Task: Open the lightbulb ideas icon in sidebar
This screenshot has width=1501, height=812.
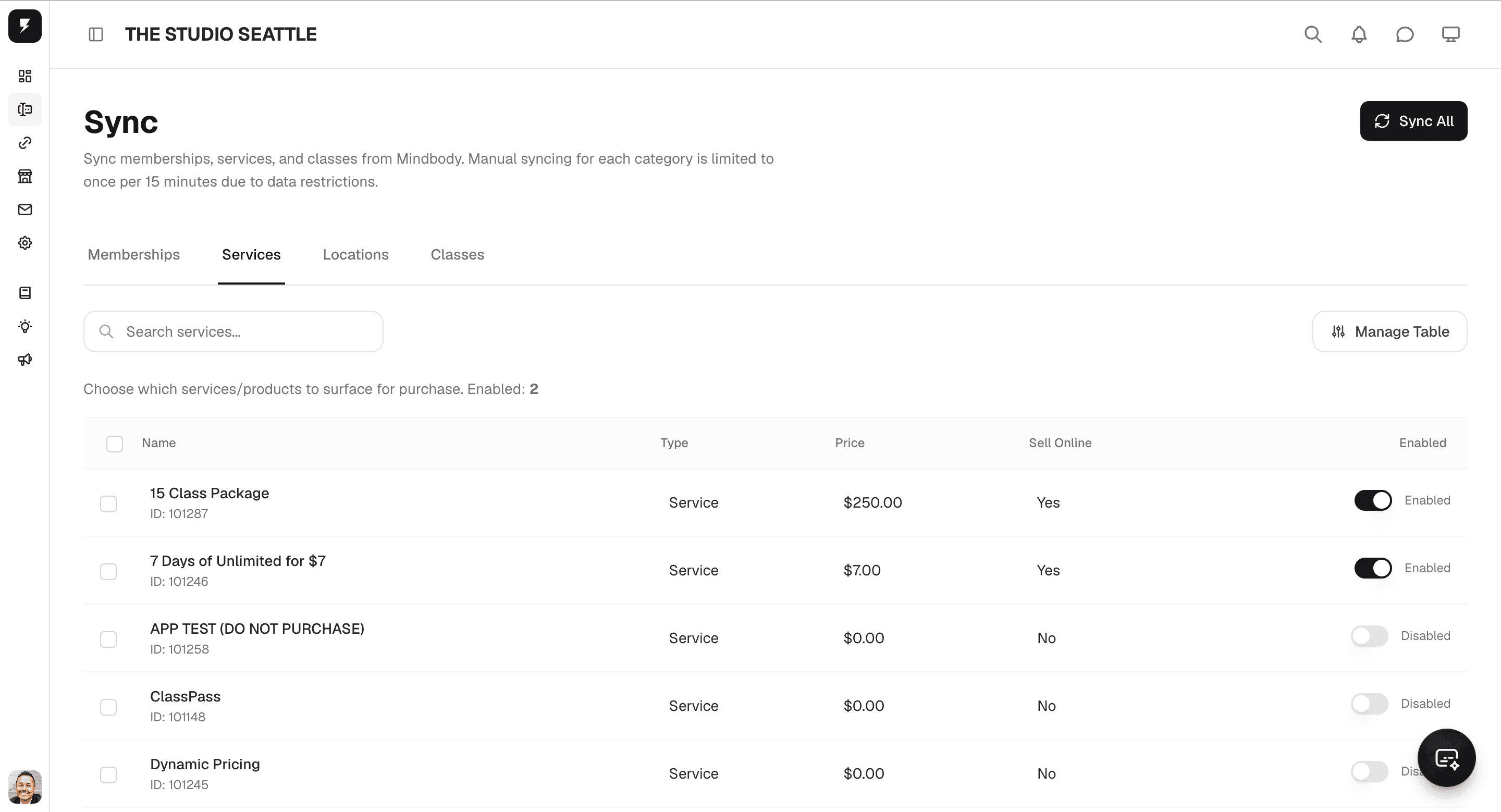Action: (25, 326)
